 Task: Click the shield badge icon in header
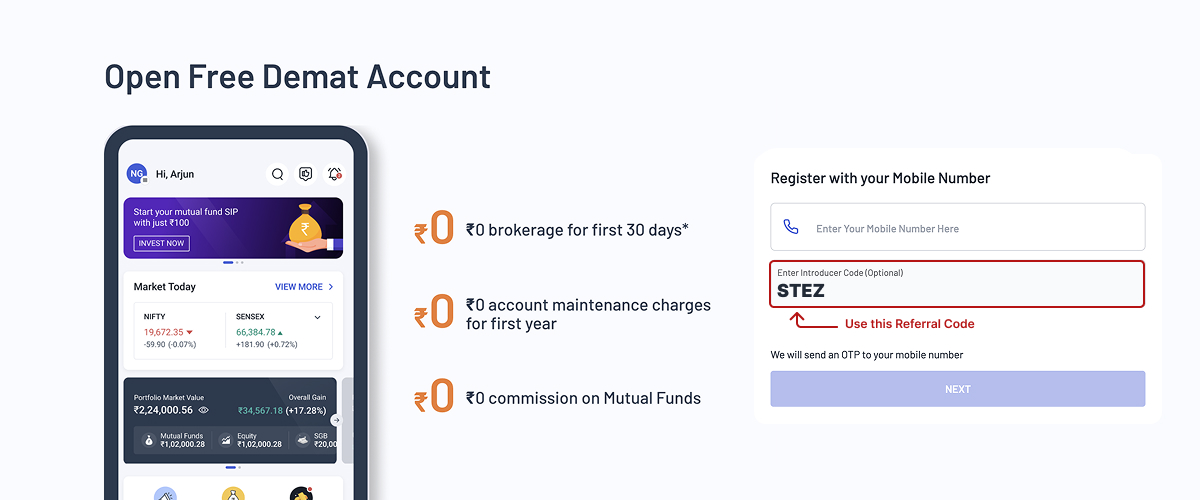[306, 174]
